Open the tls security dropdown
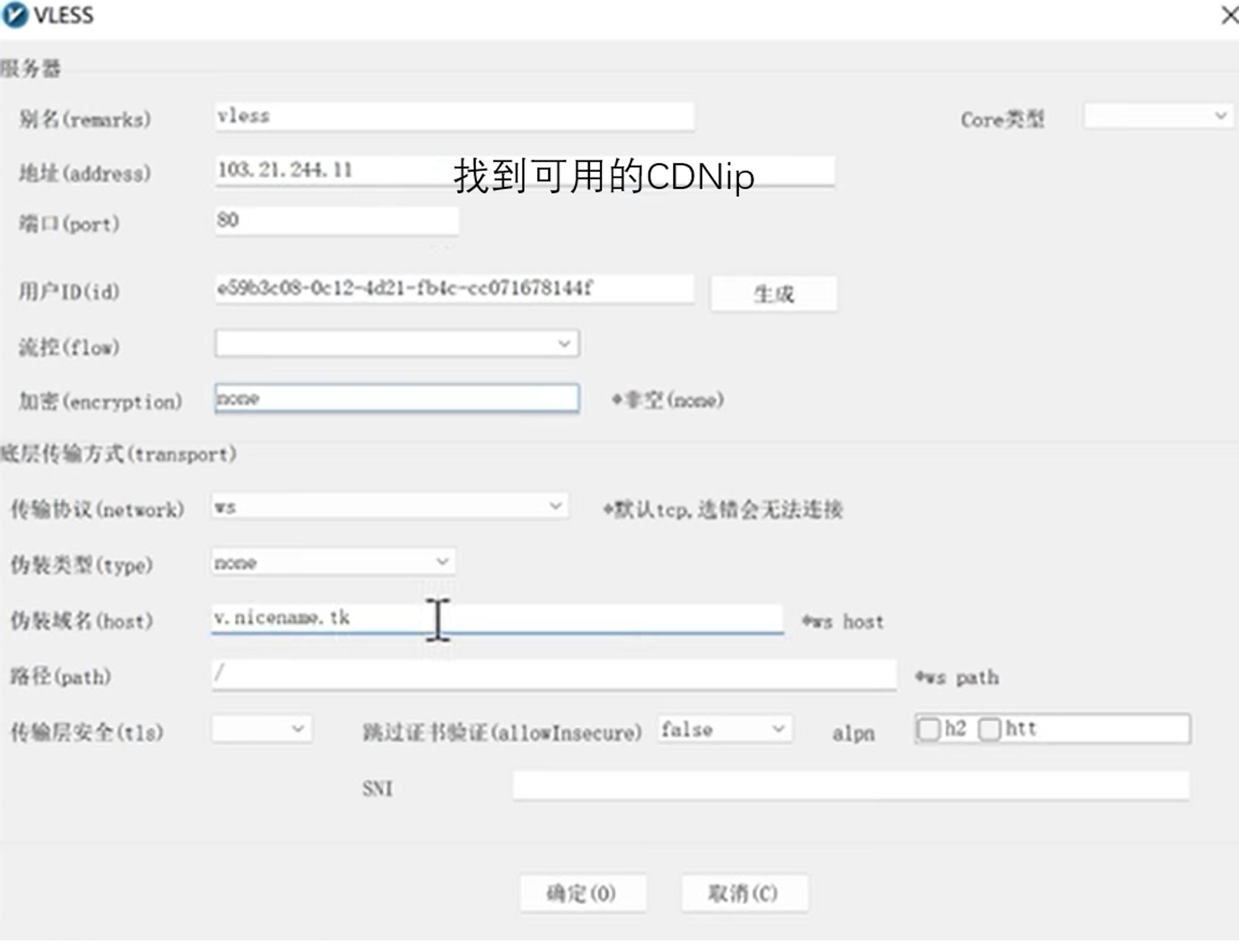Screen dimensions: 1239x952 pyautogui.click(x=261, y=729)
